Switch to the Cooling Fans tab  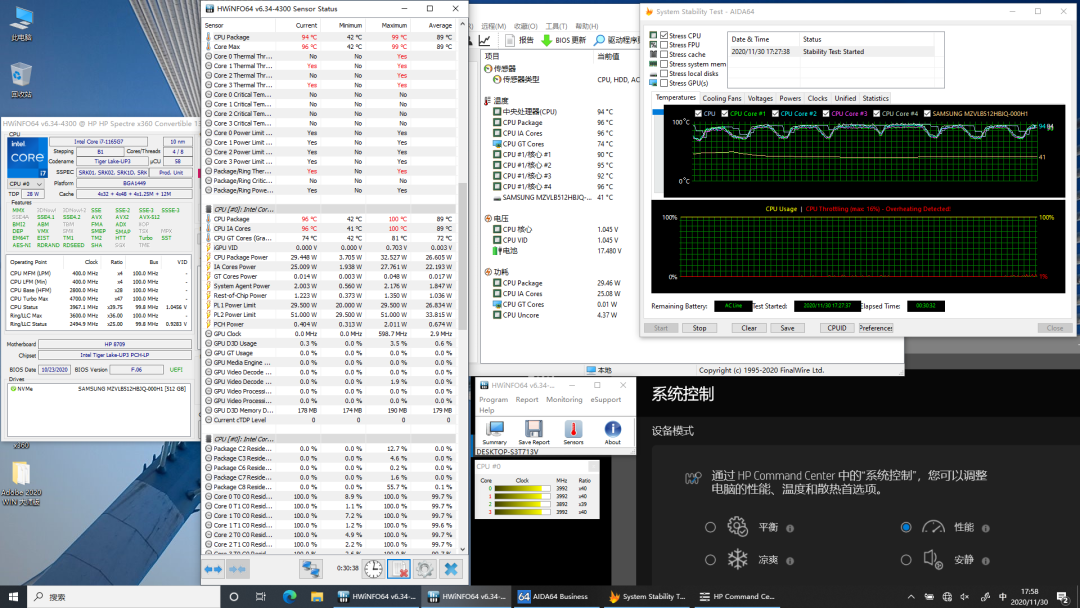click(x=722, y=99)
